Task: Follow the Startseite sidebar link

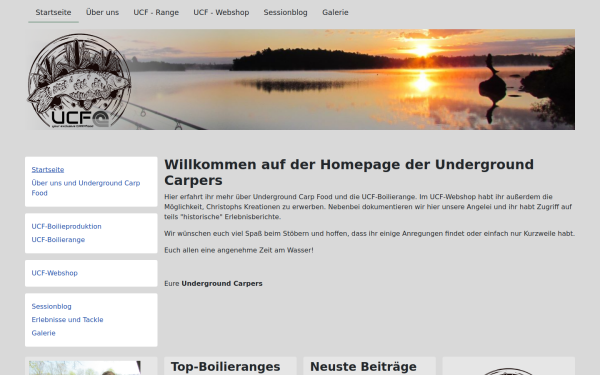Action: click(48, 170)
